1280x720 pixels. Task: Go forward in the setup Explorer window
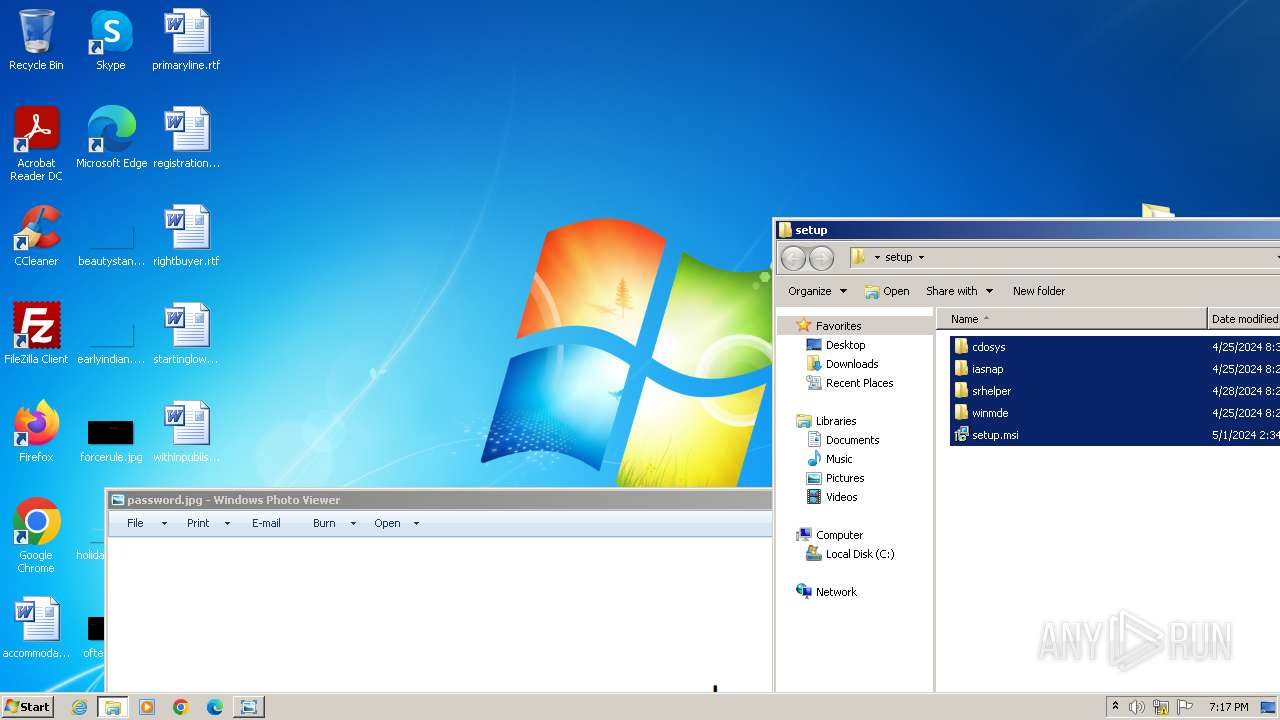(x=821, y=258)
